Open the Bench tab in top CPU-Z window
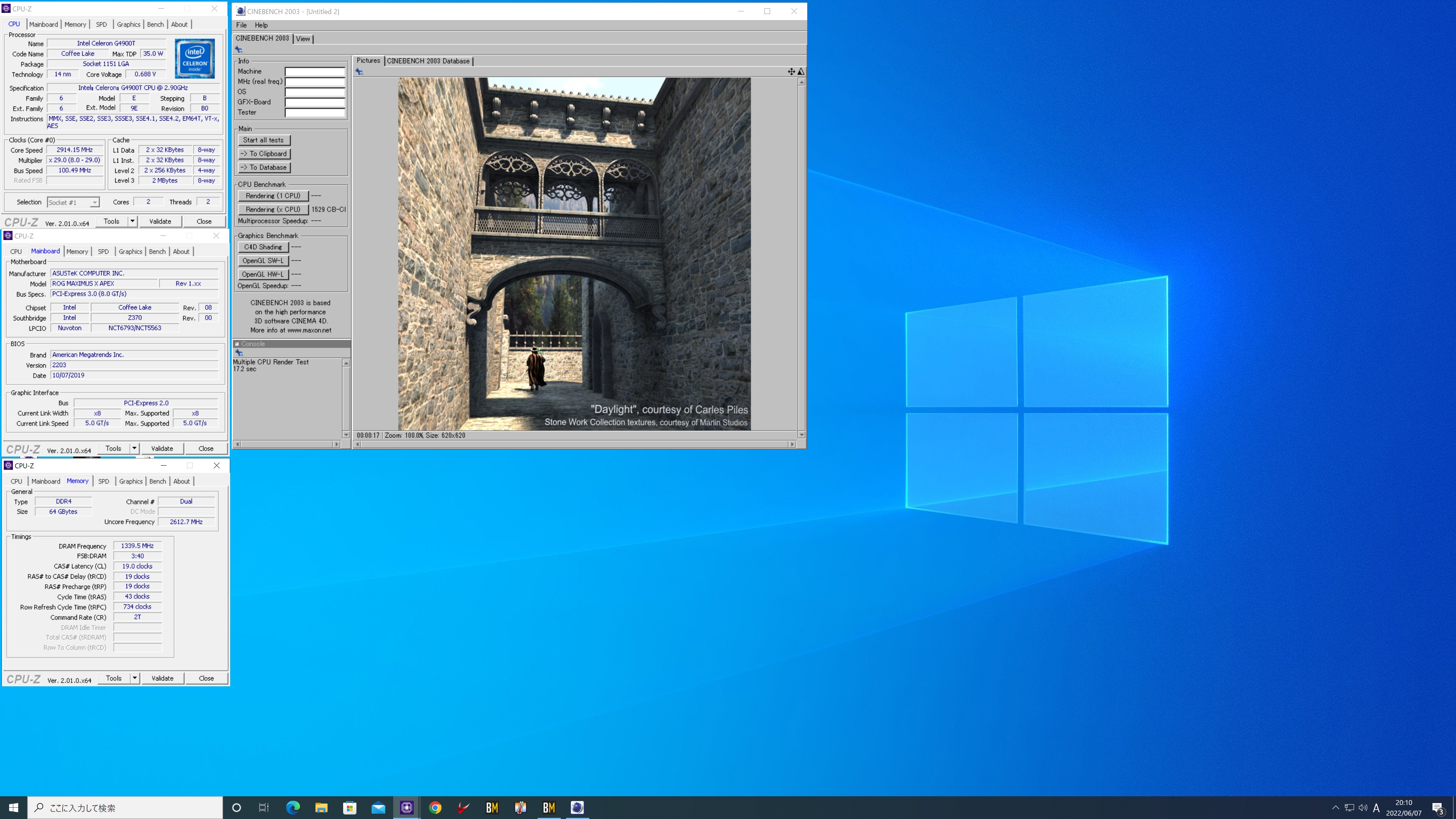 (155, 24)
